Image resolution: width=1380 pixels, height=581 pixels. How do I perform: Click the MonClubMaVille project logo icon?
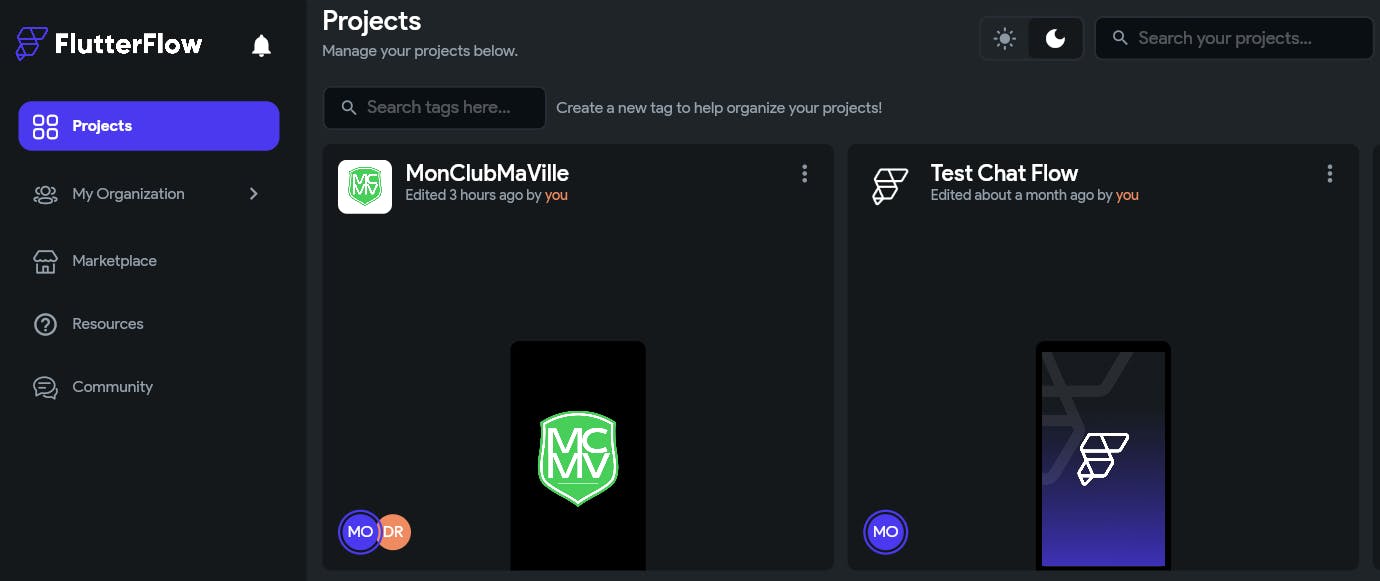click(364, 186)
